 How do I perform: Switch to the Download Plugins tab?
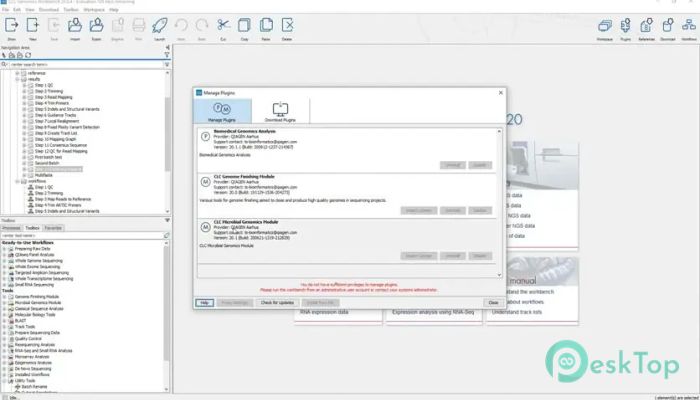tap(280, 112)
